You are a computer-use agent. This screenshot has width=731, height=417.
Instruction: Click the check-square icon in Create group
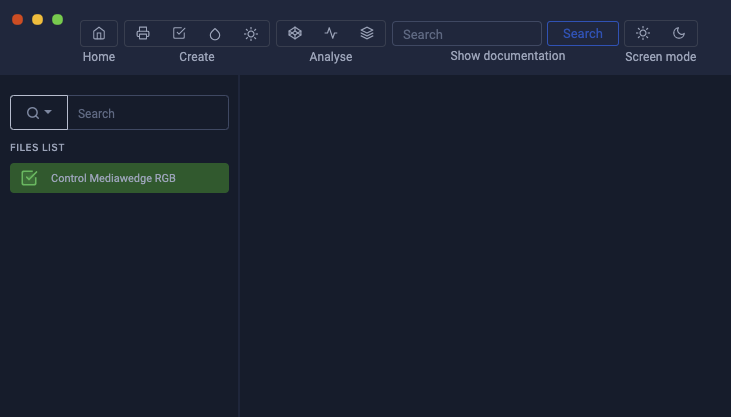click(179, 34)
